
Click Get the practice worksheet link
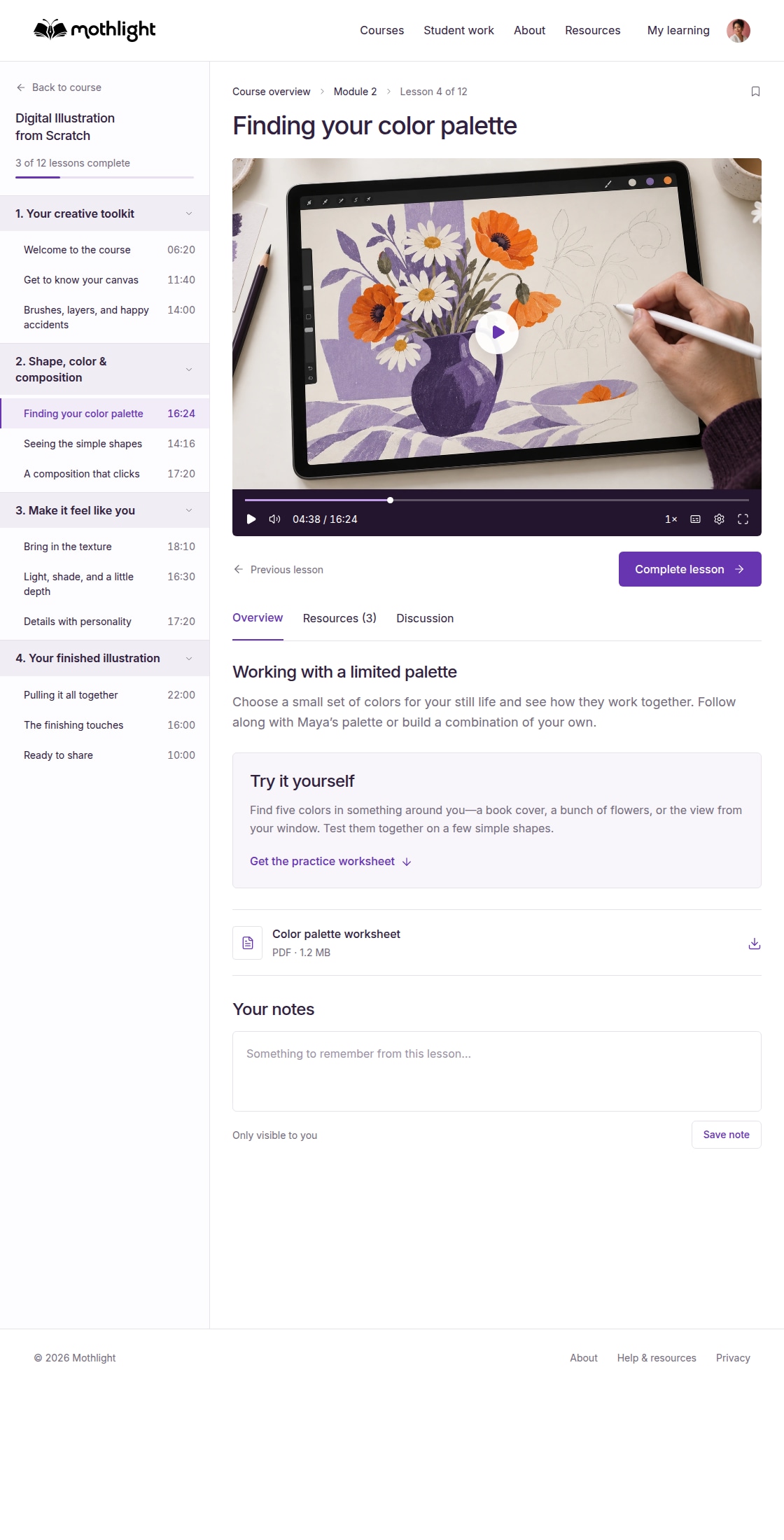330,862
